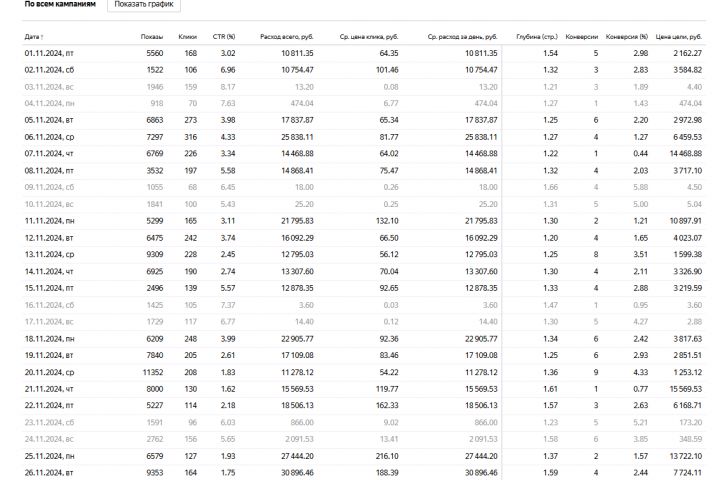
Task: Click conversion percent 4.33
Action: click(641, 372)
